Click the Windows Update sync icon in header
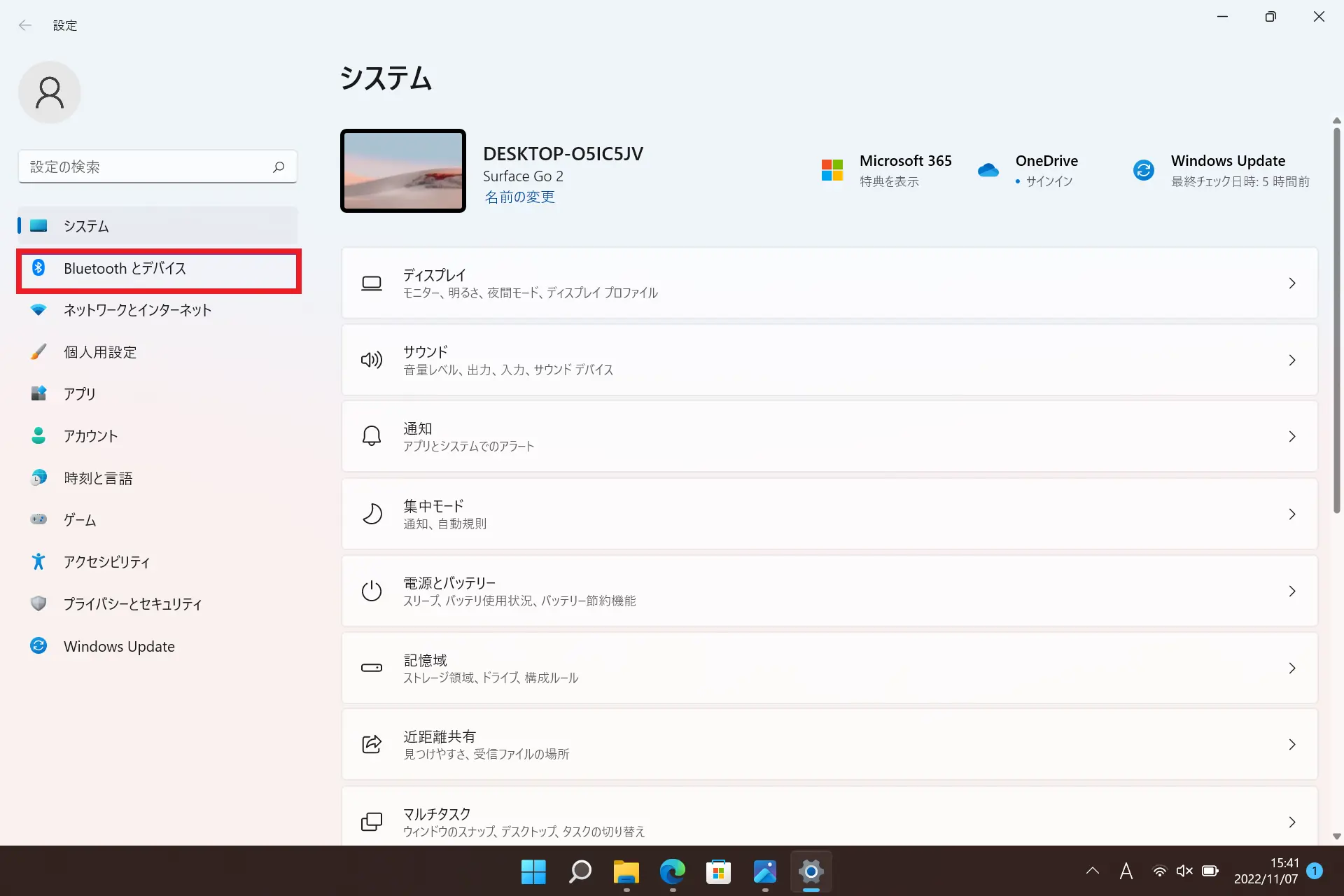1344x896 pixels. [x=1143, y=170]
